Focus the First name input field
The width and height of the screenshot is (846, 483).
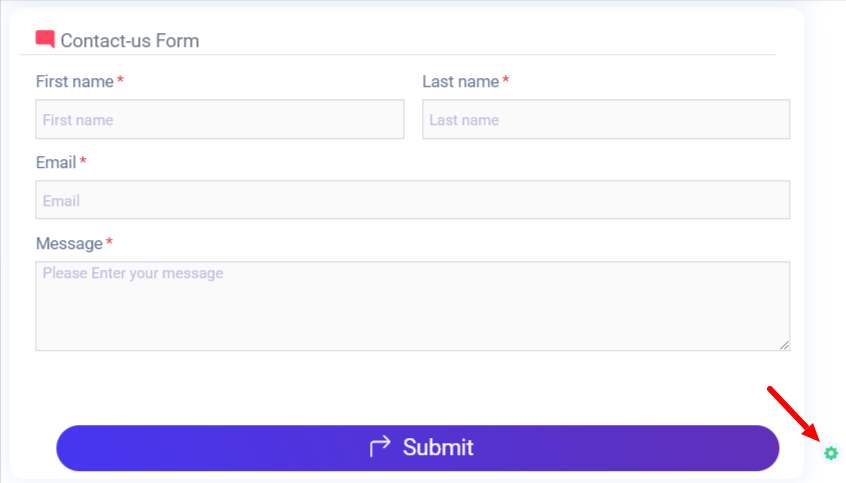pos(220,119)
